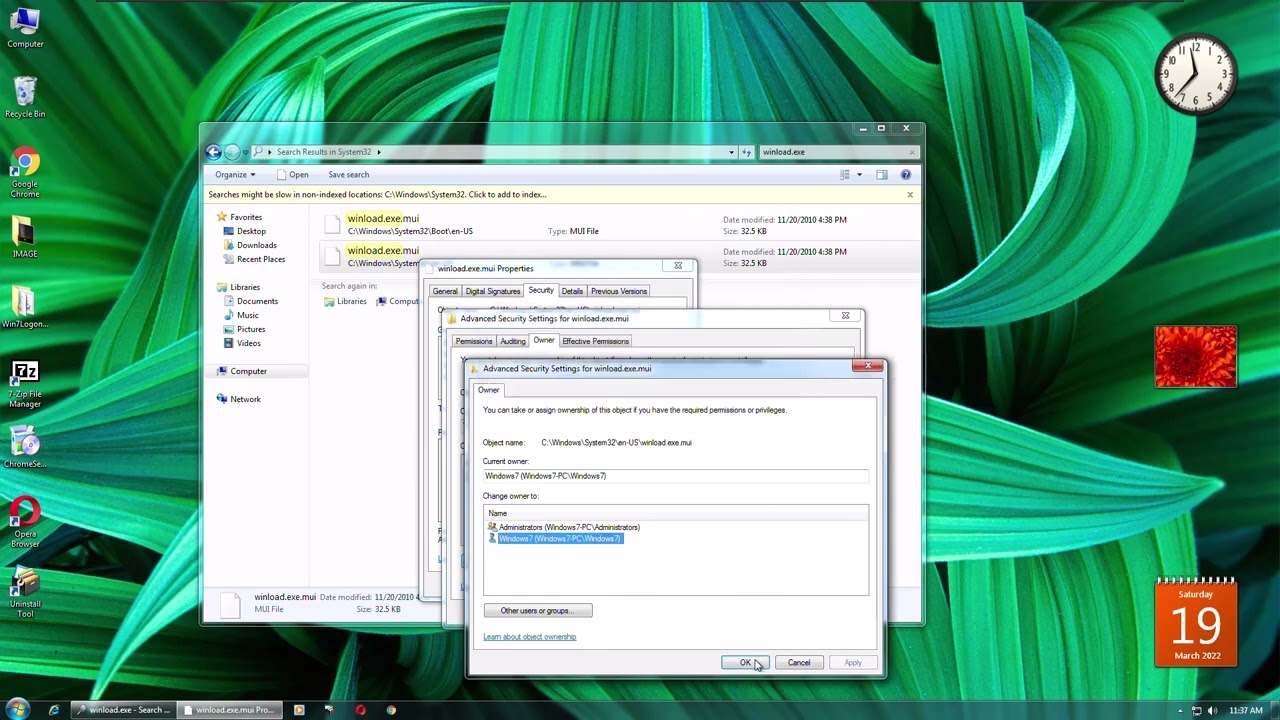Open Digital Signatures tab in Properties window

(492, 291)
